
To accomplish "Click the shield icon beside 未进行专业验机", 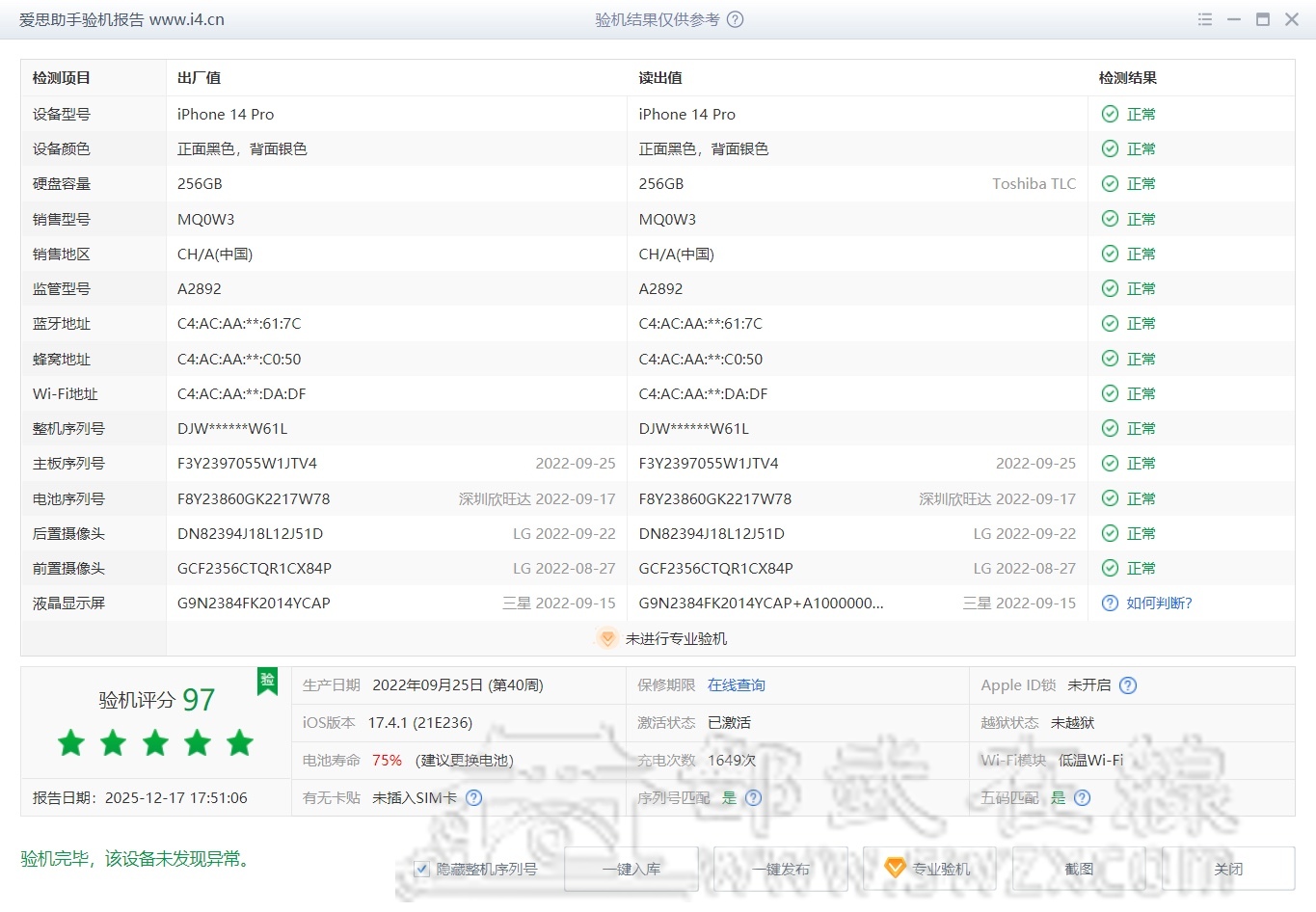I will (x=606, y=638).
